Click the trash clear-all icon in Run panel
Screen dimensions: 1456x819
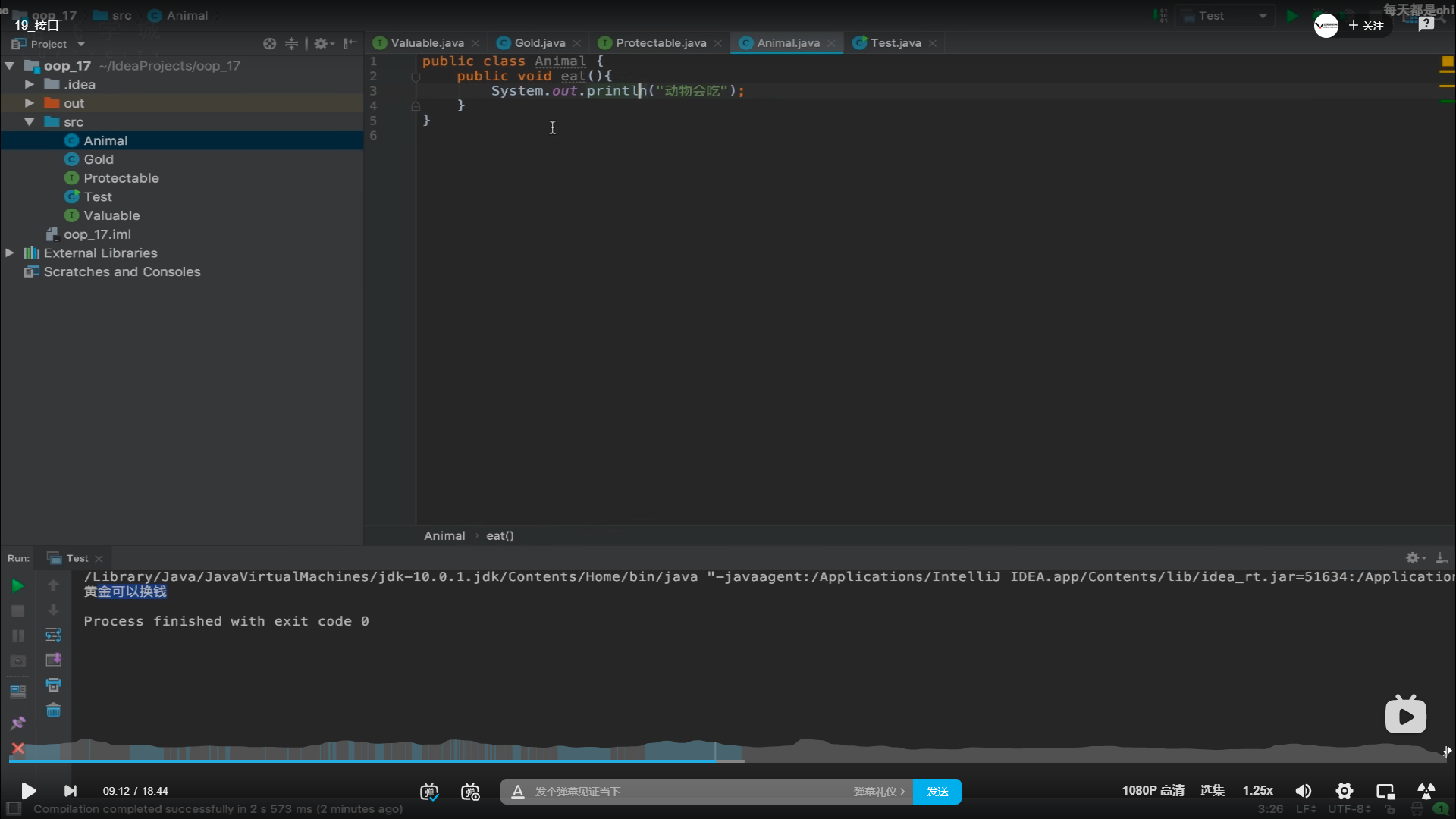[x=53, y=711]
